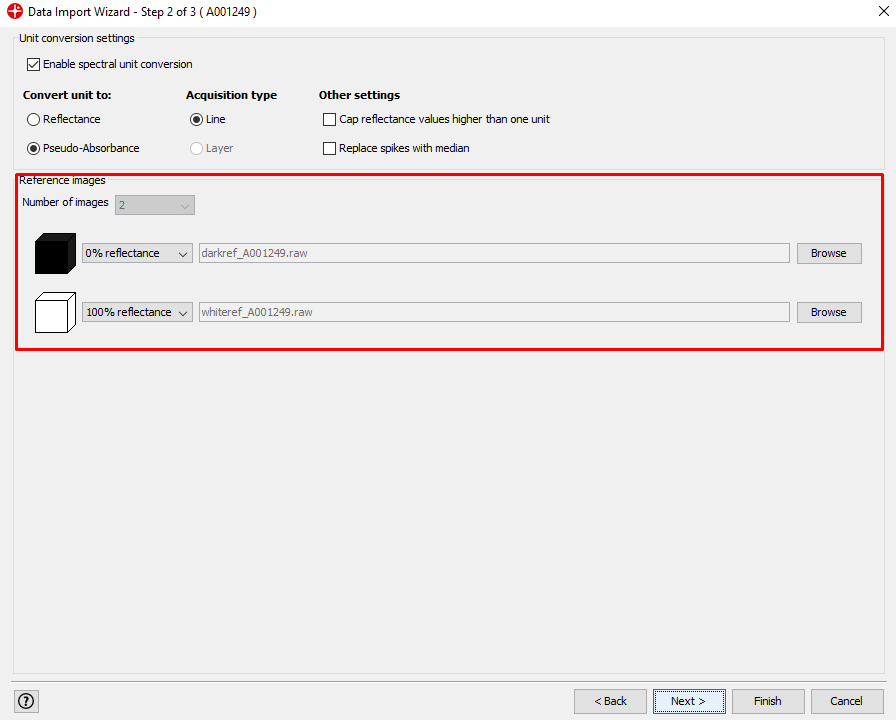Click the black cube dark reference icon
Screen dimensions: 896x720
[x=55, y=254]
